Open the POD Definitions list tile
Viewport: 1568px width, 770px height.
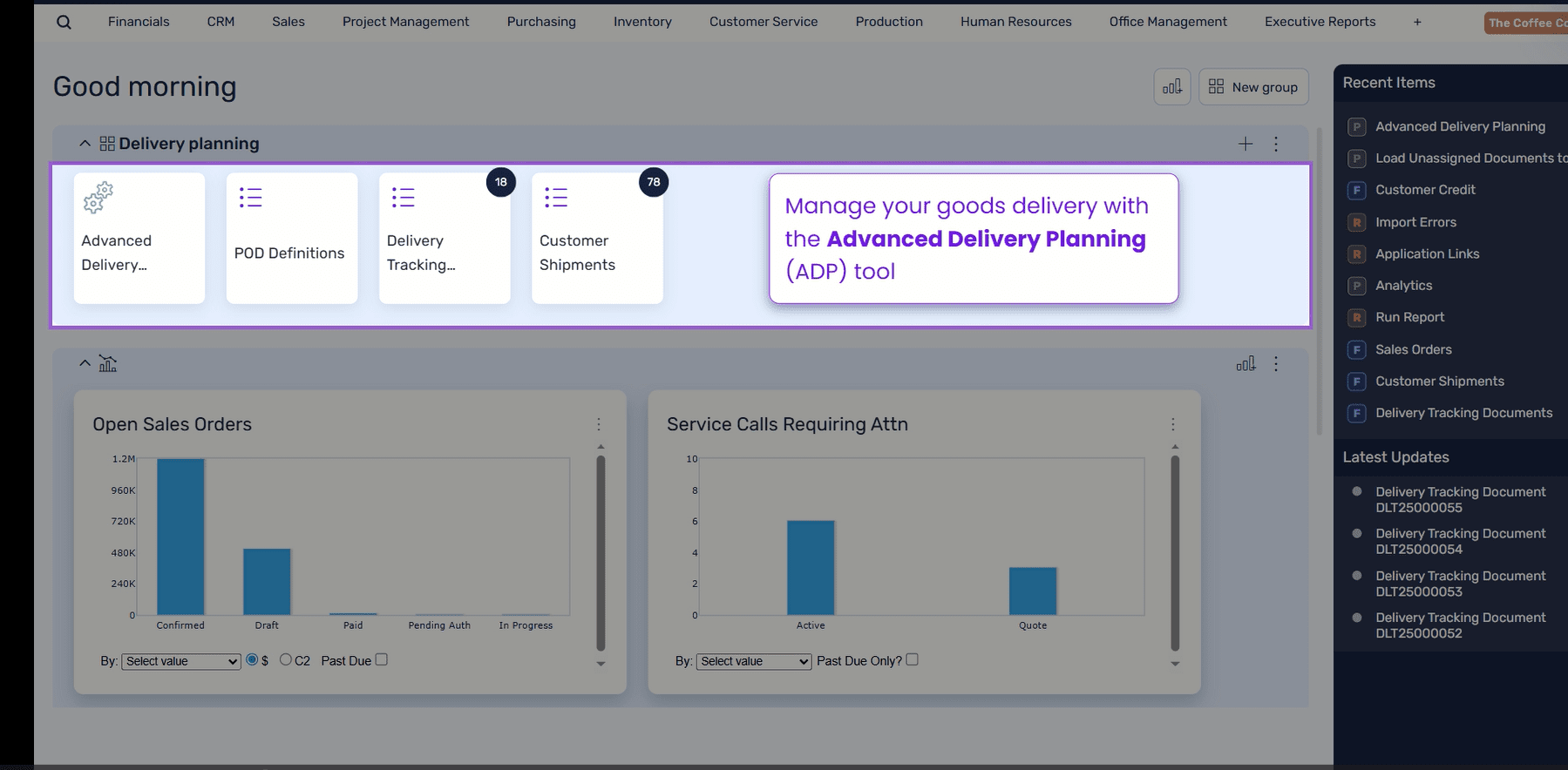(x=292, y=238)
